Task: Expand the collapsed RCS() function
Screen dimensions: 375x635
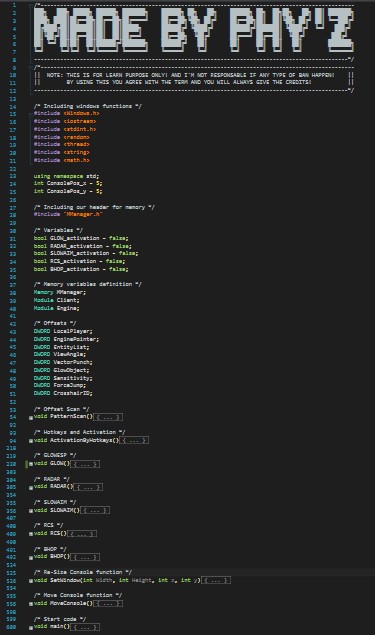Action: (31, 534)
